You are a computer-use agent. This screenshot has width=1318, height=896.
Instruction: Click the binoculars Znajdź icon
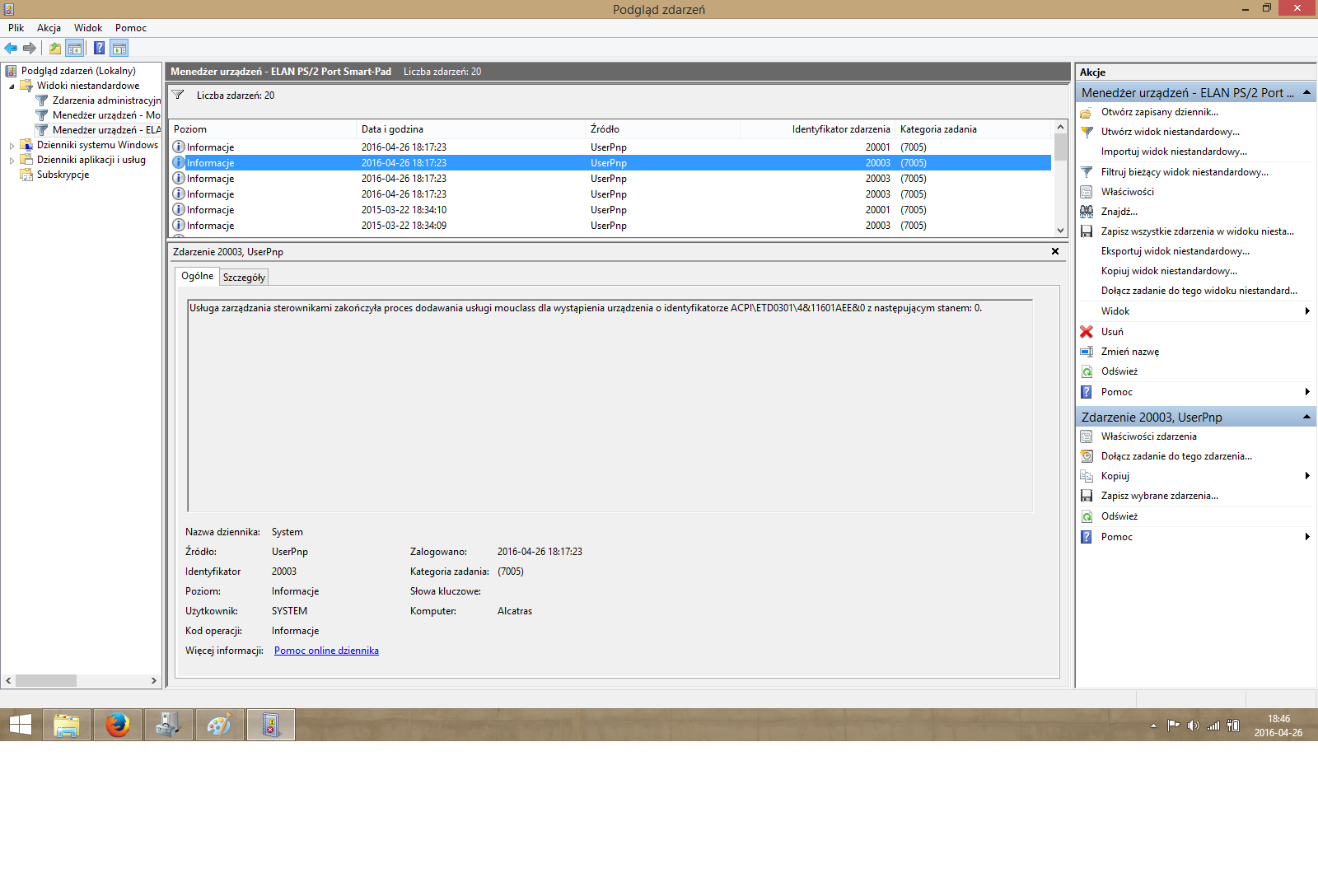[x=1087, y=212]
